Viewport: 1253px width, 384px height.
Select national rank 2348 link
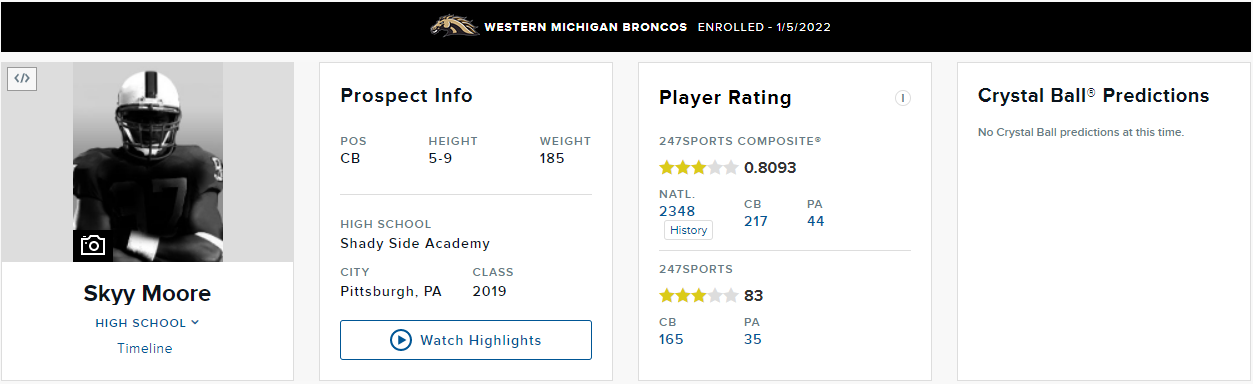click(x=677, y=211)
